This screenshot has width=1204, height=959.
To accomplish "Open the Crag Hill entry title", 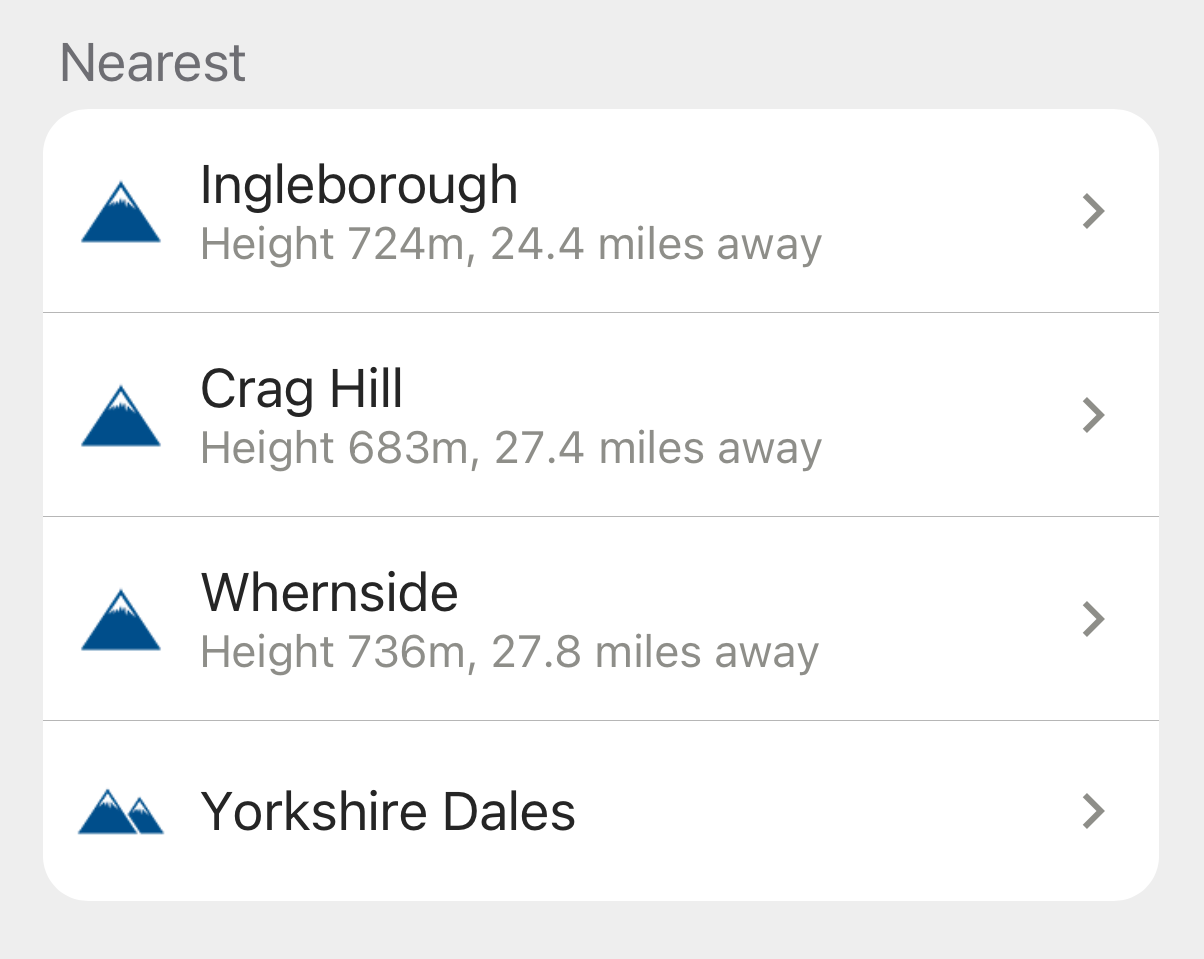I will pos(302,390).
